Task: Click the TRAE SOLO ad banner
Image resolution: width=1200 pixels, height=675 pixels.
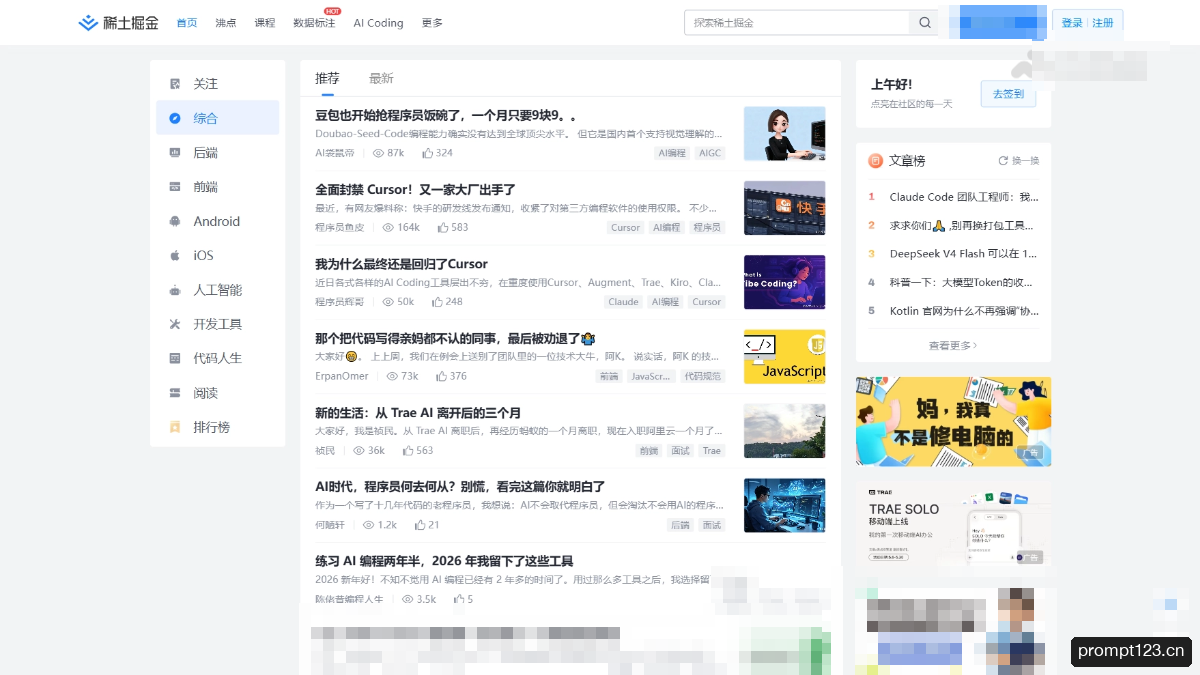Action: click(954, 527)
